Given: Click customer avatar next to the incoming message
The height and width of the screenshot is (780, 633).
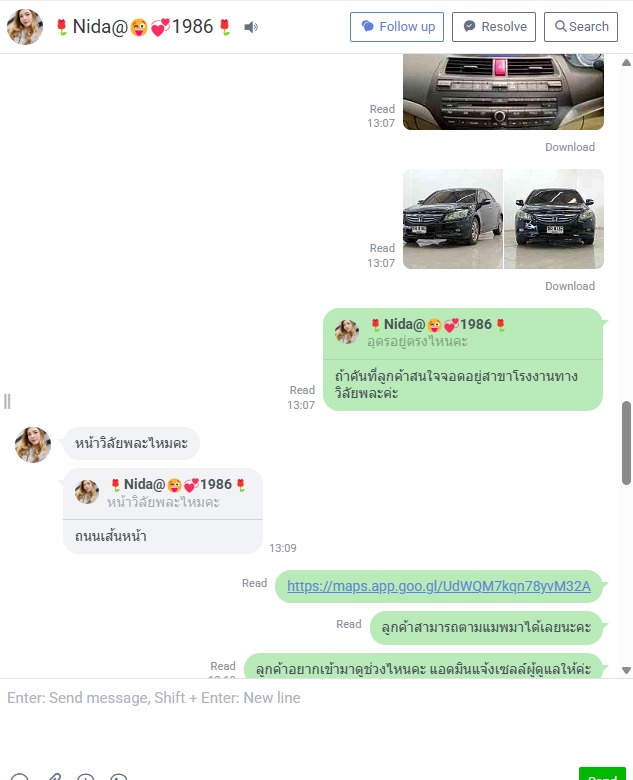Looking at the screenshot, I should [x=33, y=444].
